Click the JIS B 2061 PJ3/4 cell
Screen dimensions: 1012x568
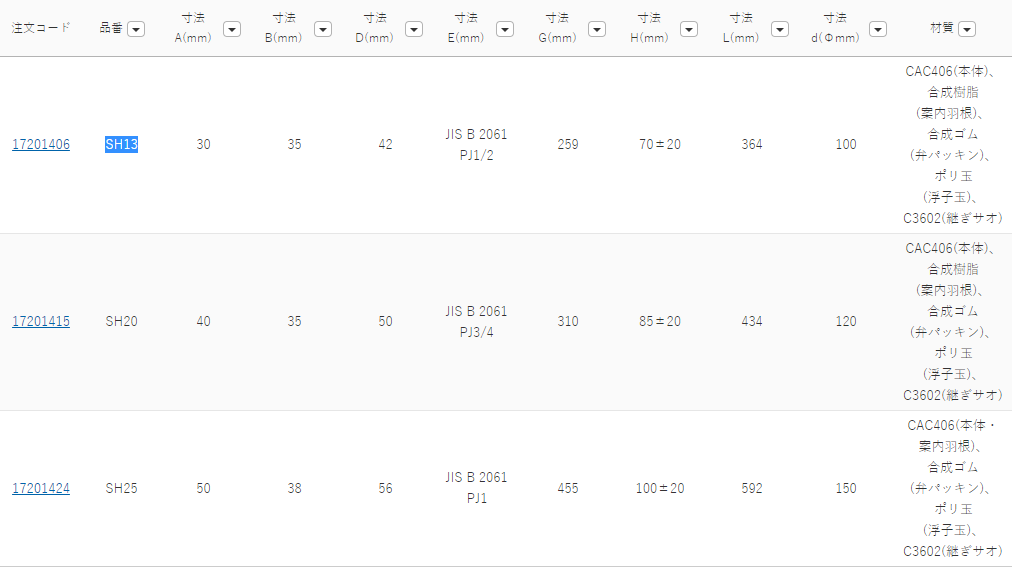tap(476, 322)
